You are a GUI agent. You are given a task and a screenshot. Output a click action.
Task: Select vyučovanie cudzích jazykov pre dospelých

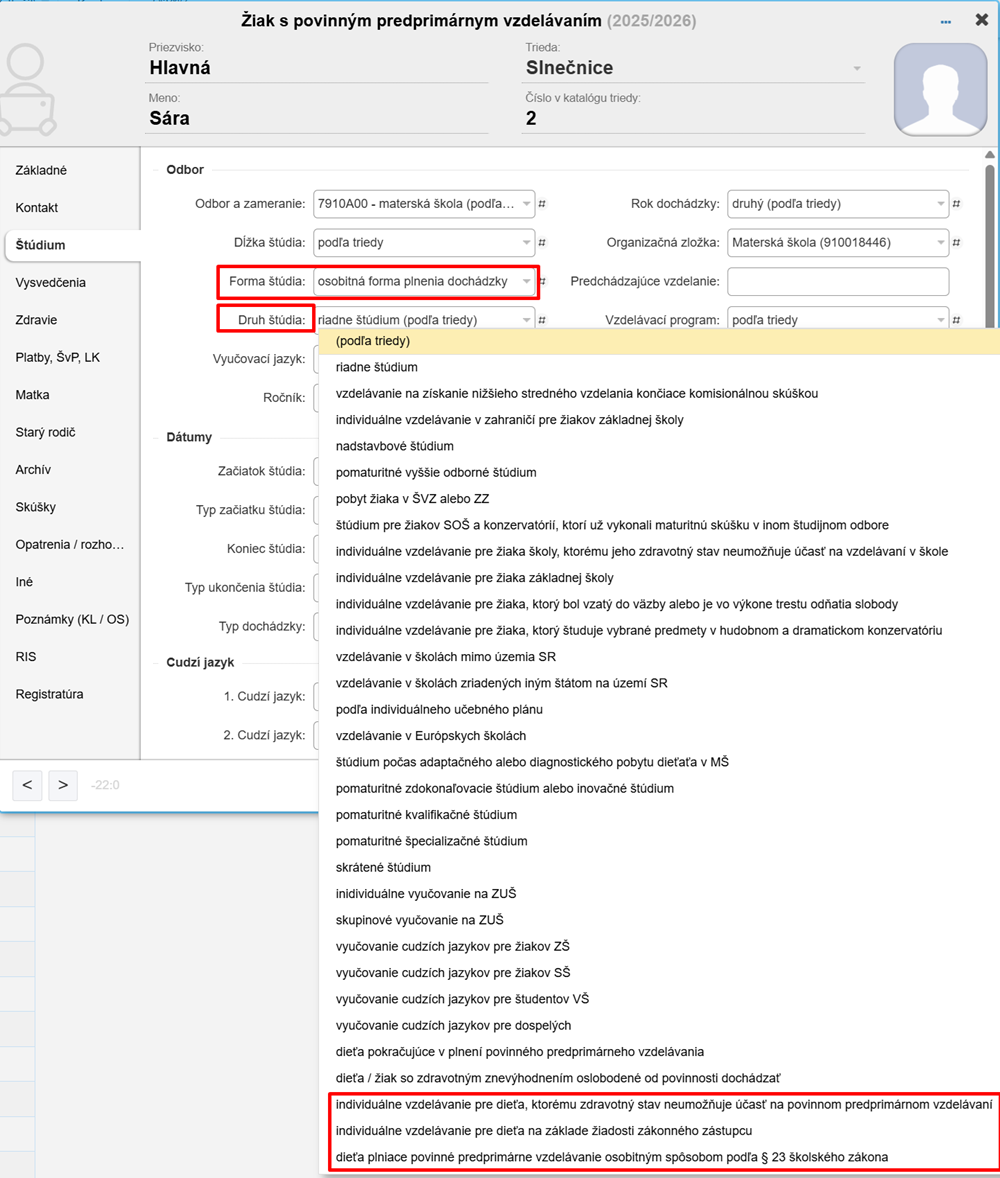(x=659, y=1025)
